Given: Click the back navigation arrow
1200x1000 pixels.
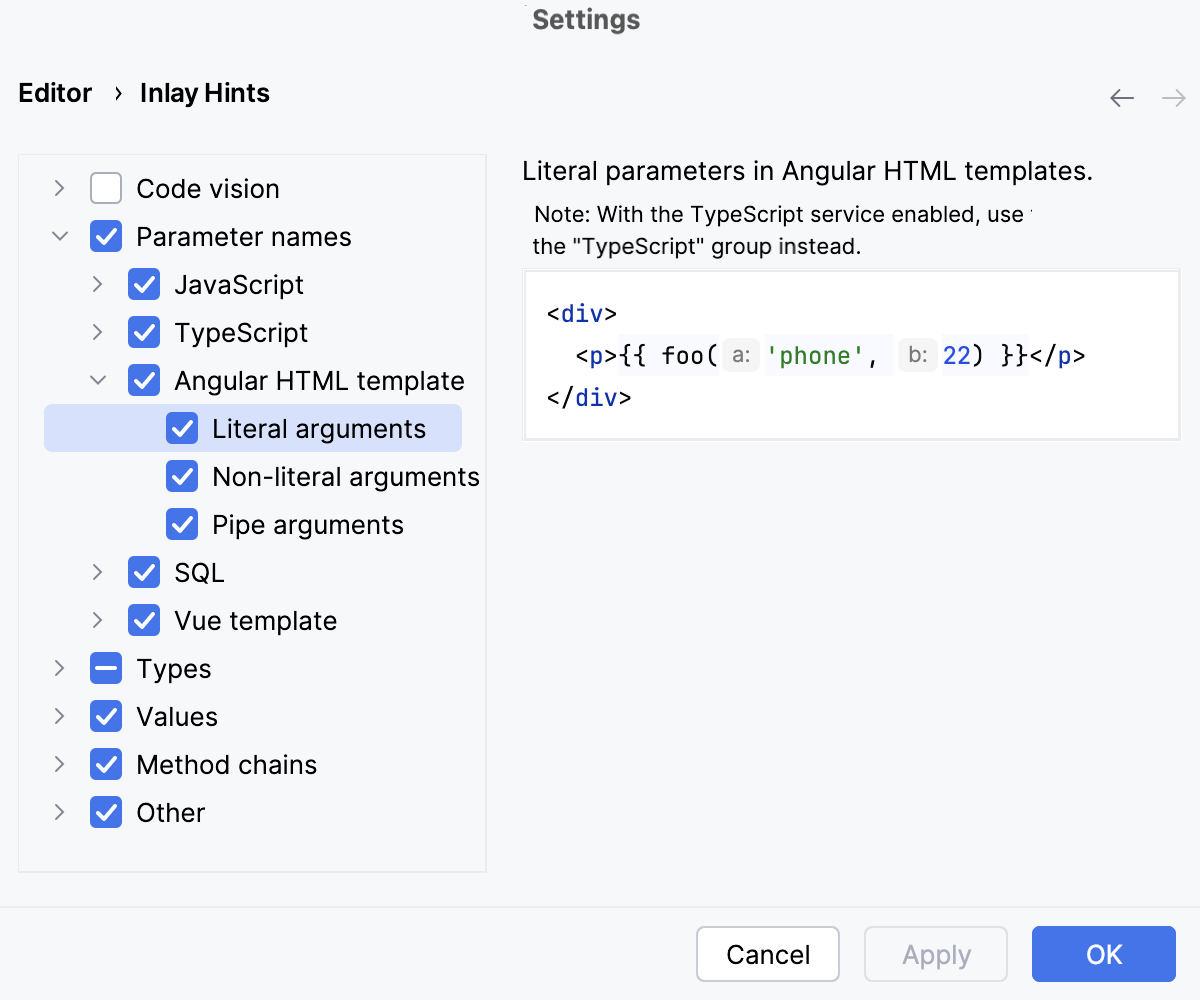Looking at the screenshot, I should tap(1122, 98).
